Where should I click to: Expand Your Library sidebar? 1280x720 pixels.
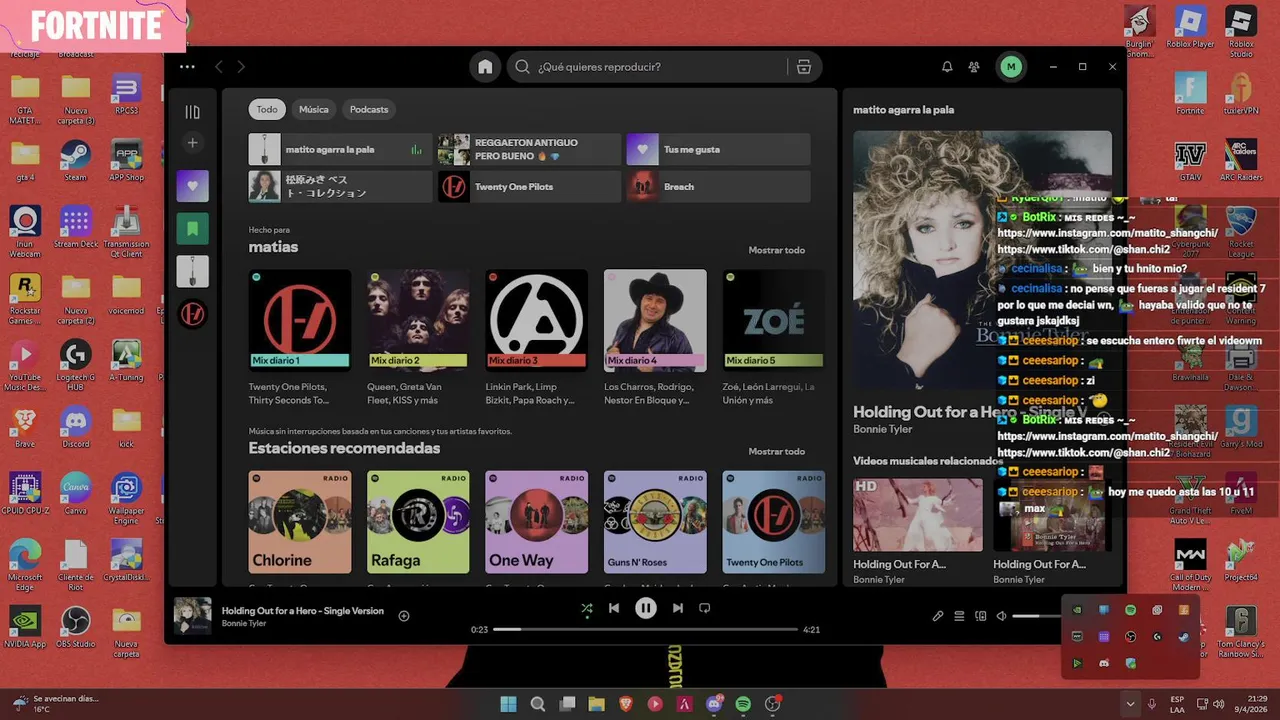coord(193,112)
